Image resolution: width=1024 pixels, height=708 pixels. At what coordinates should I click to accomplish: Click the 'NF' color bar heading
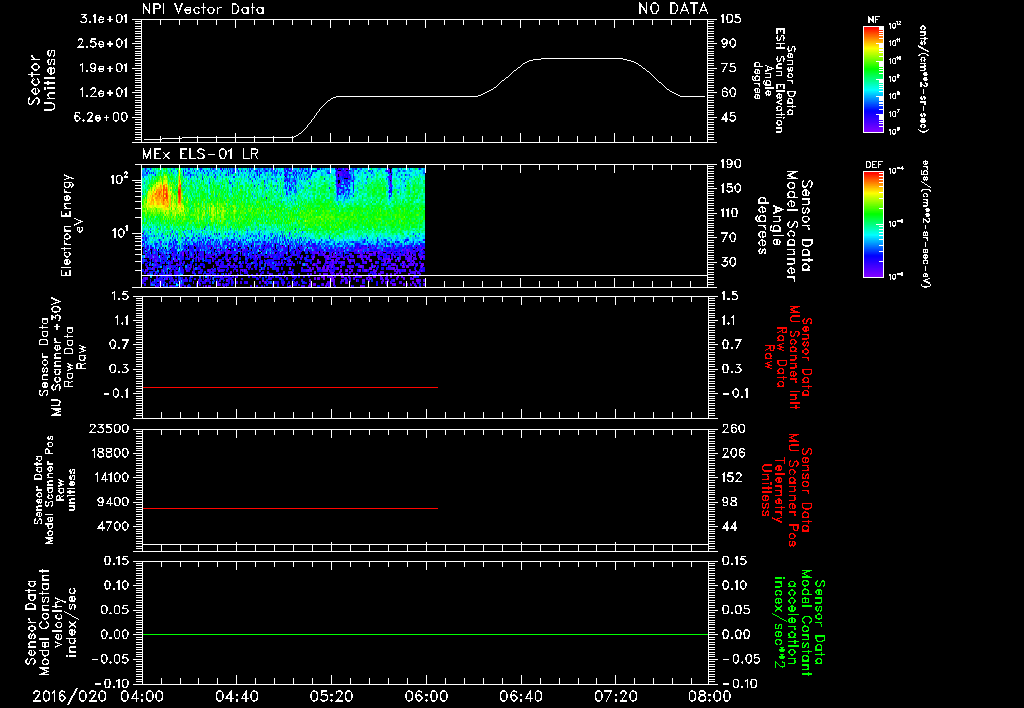point(873,20)
